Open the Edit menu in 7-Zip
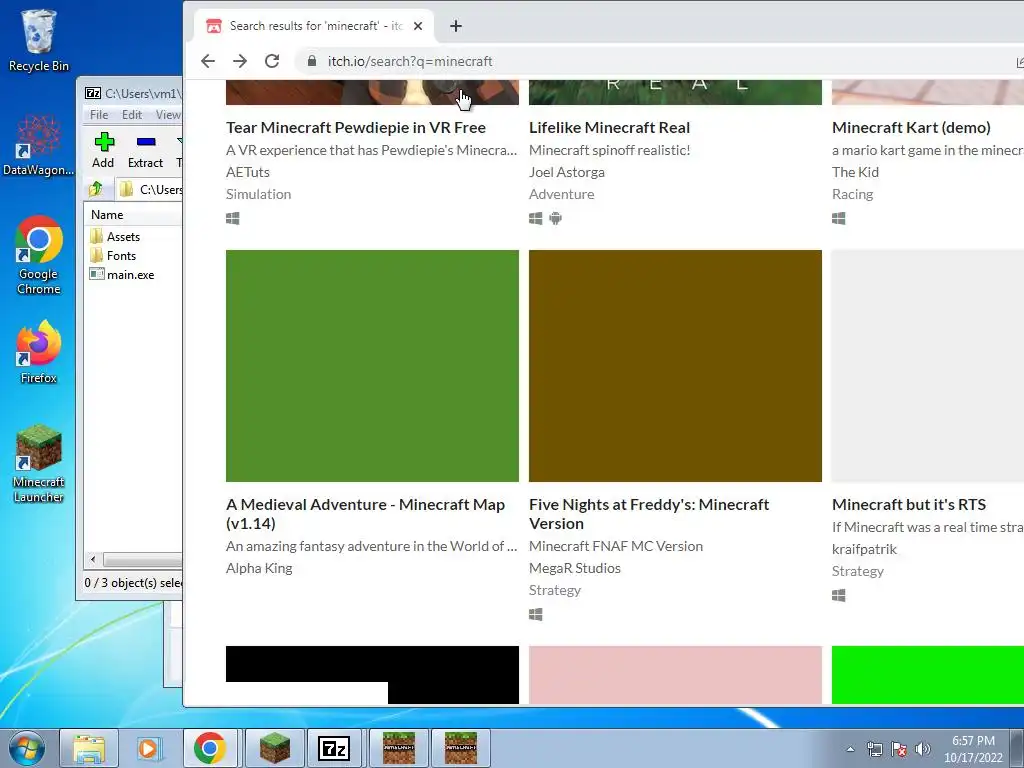Image resolution: width=1024 pixels, height=768 pixels. tap(131, 115)
